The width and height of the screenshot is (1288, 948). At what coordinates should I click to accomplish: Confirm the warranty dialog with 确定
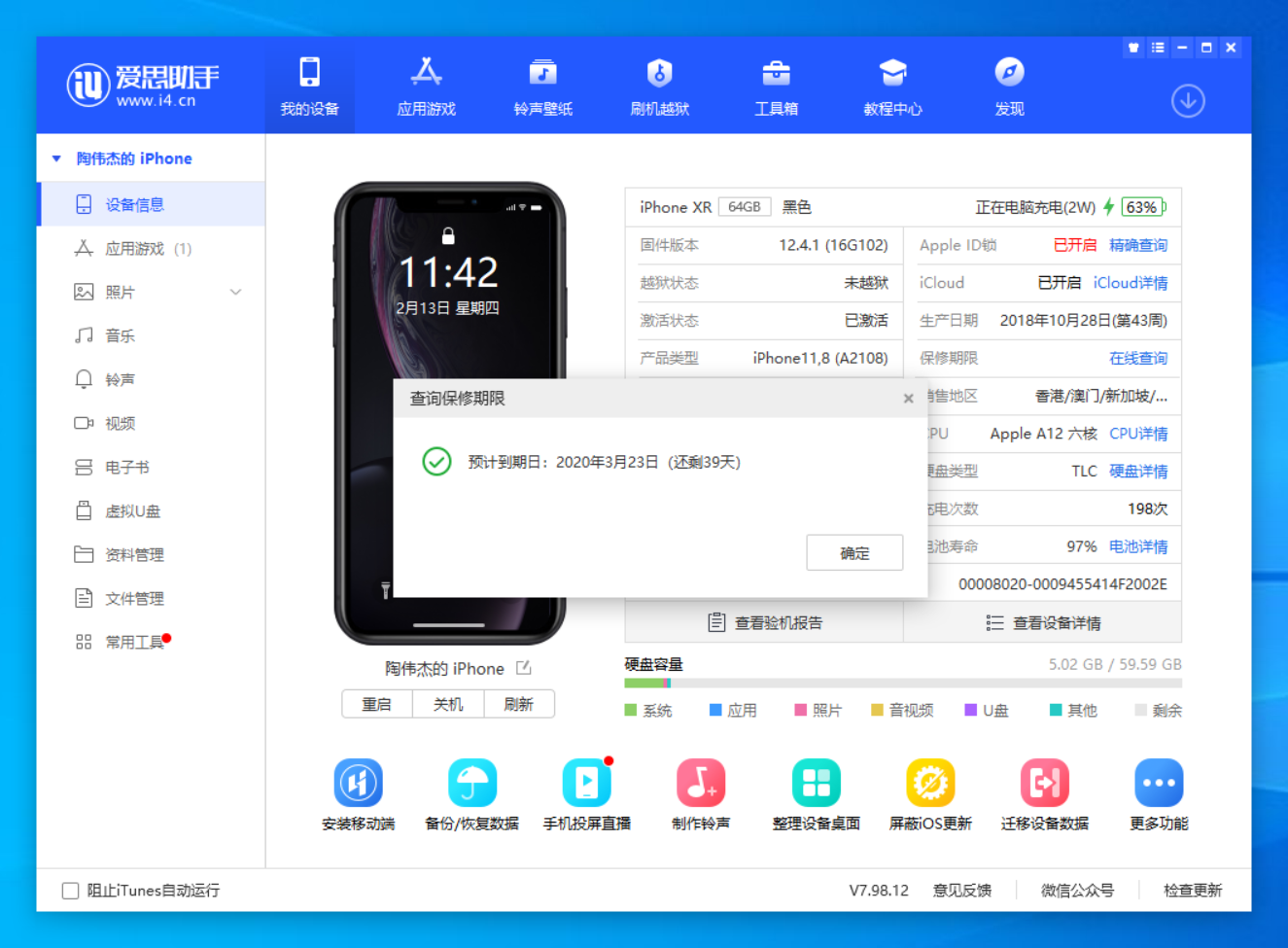click(x=854, y=553)
